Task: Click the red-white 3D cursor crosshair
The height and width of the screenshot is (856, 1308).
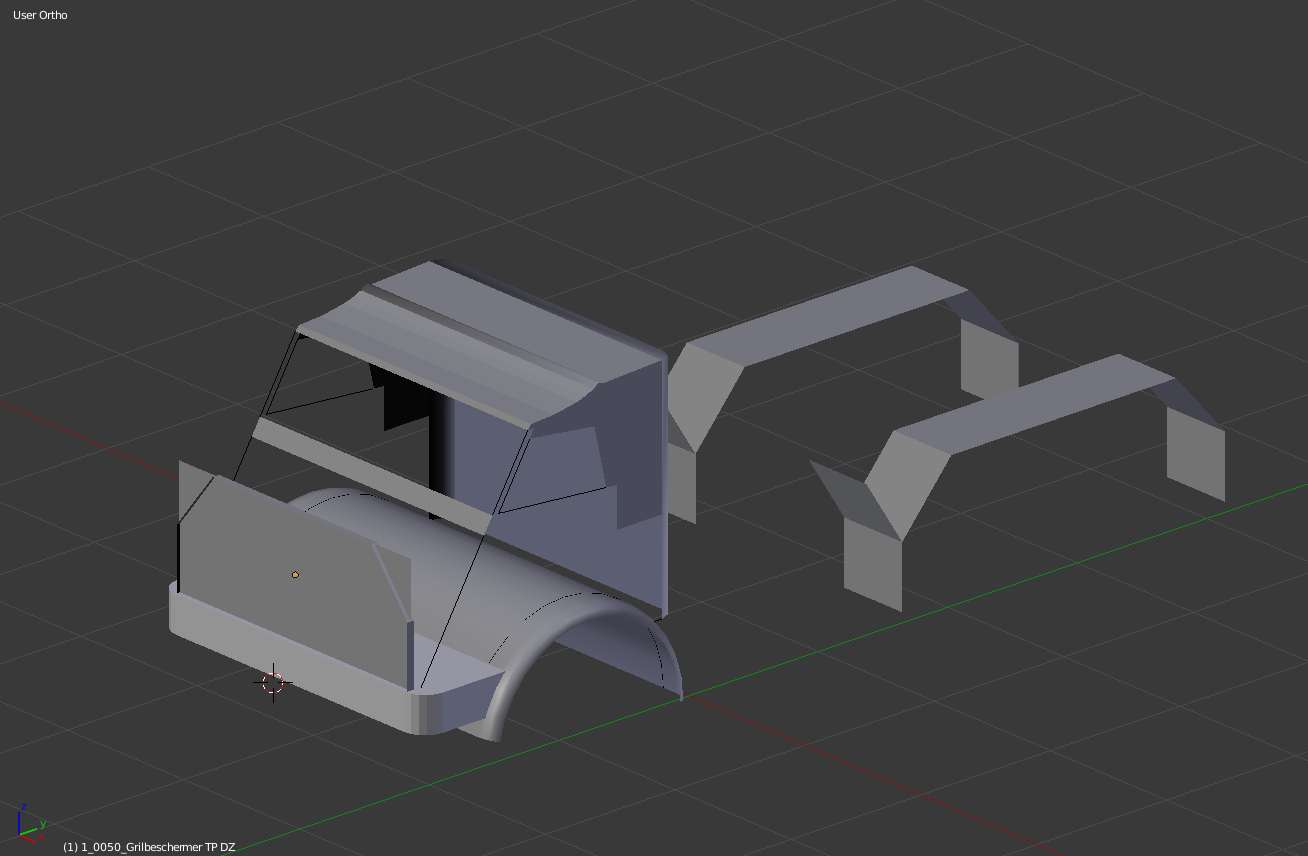Action: (273, 683)
